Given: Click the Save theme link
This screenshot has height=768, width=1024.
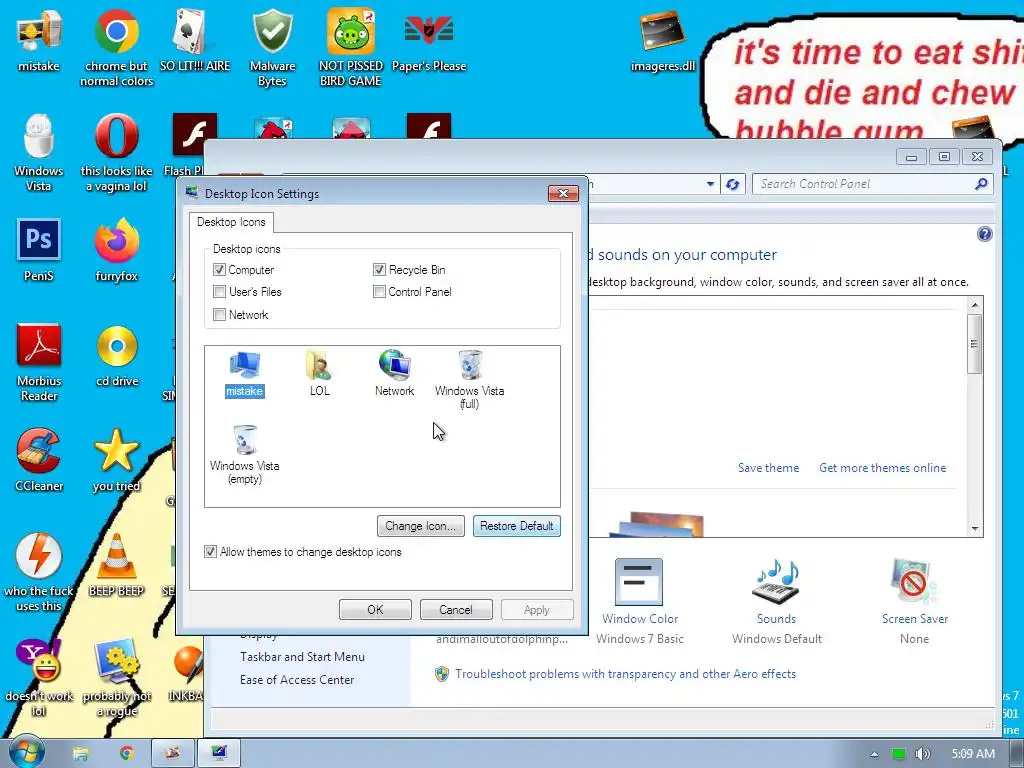Looking at the screenshot, I should pyautogui.click(x=769, y=468).
